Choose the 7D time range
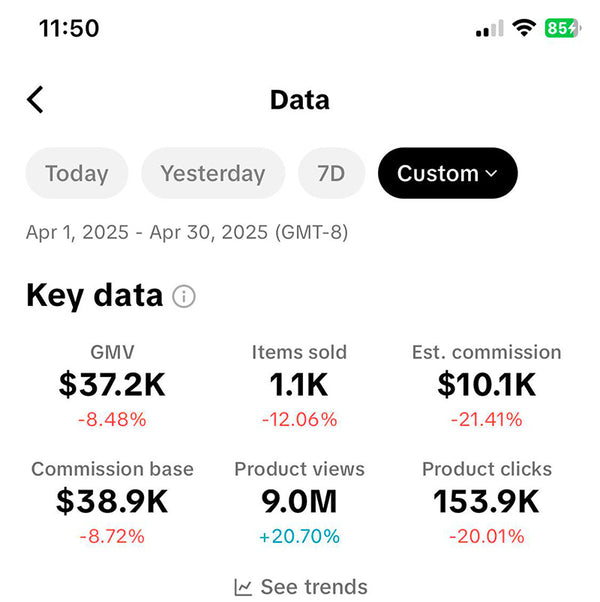The image size is (600, 602). (x=331, y=174)
